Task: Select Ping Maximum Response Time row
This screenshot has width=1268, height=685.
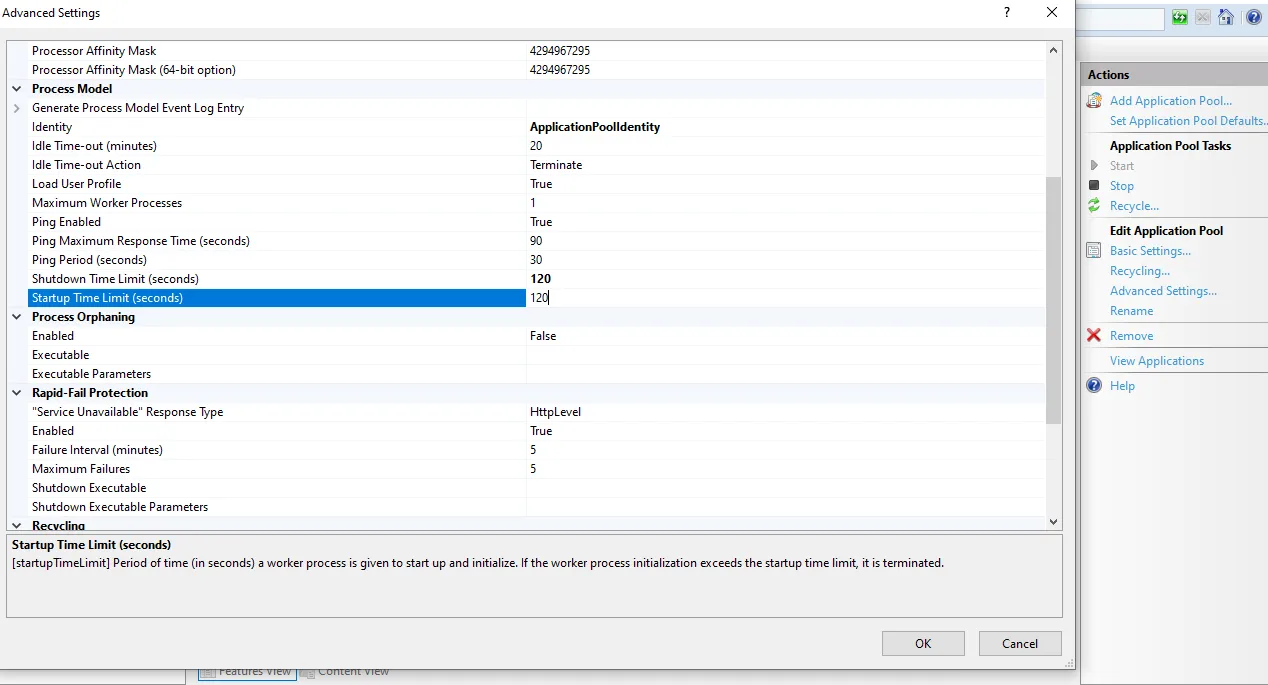Action: pos(535,241)
